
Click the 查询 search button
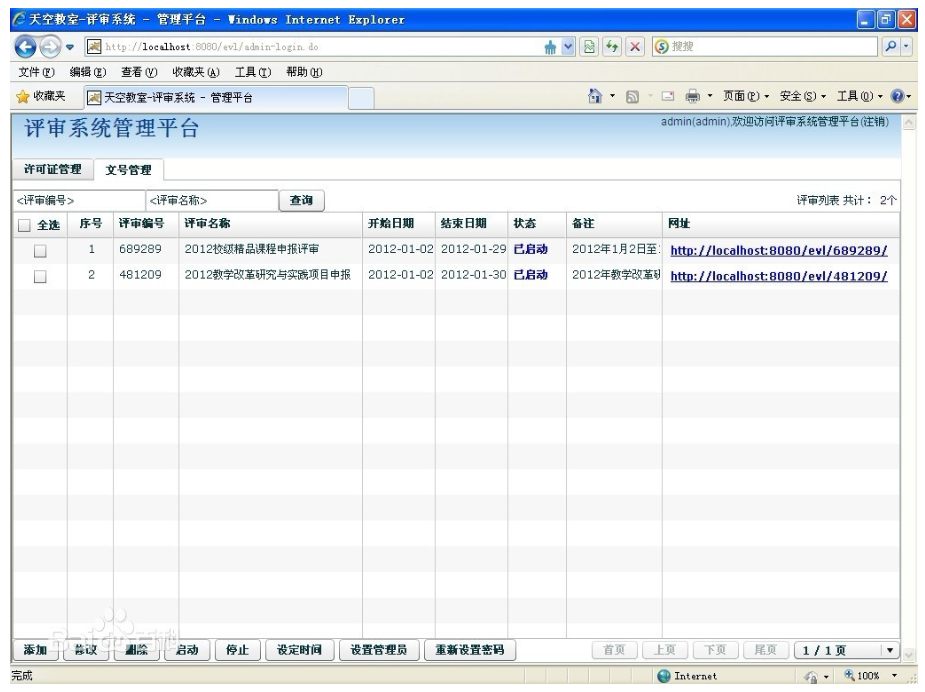(x=301, y=200)
